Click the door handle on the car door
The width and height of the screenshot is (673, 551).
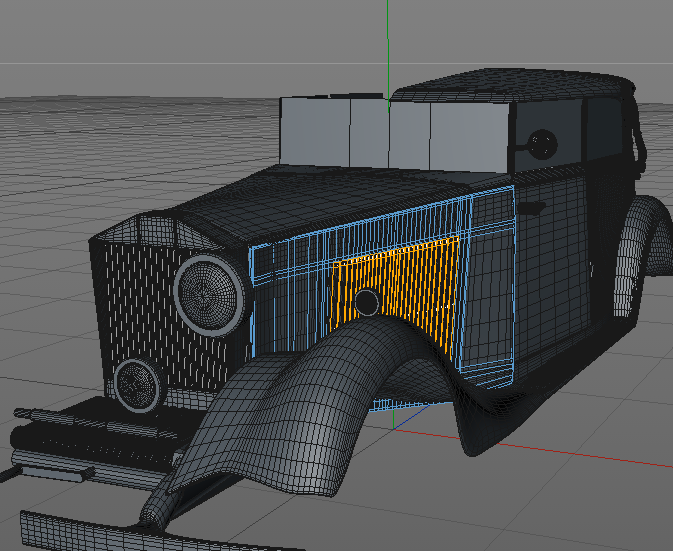(x=531, y=208)
